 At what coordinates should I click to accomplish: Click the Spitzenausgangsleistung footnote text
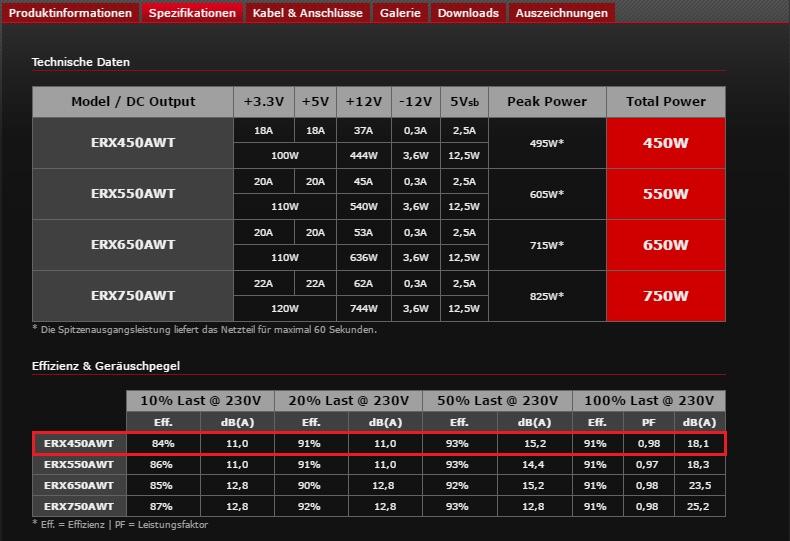click(x=205, y=330)
